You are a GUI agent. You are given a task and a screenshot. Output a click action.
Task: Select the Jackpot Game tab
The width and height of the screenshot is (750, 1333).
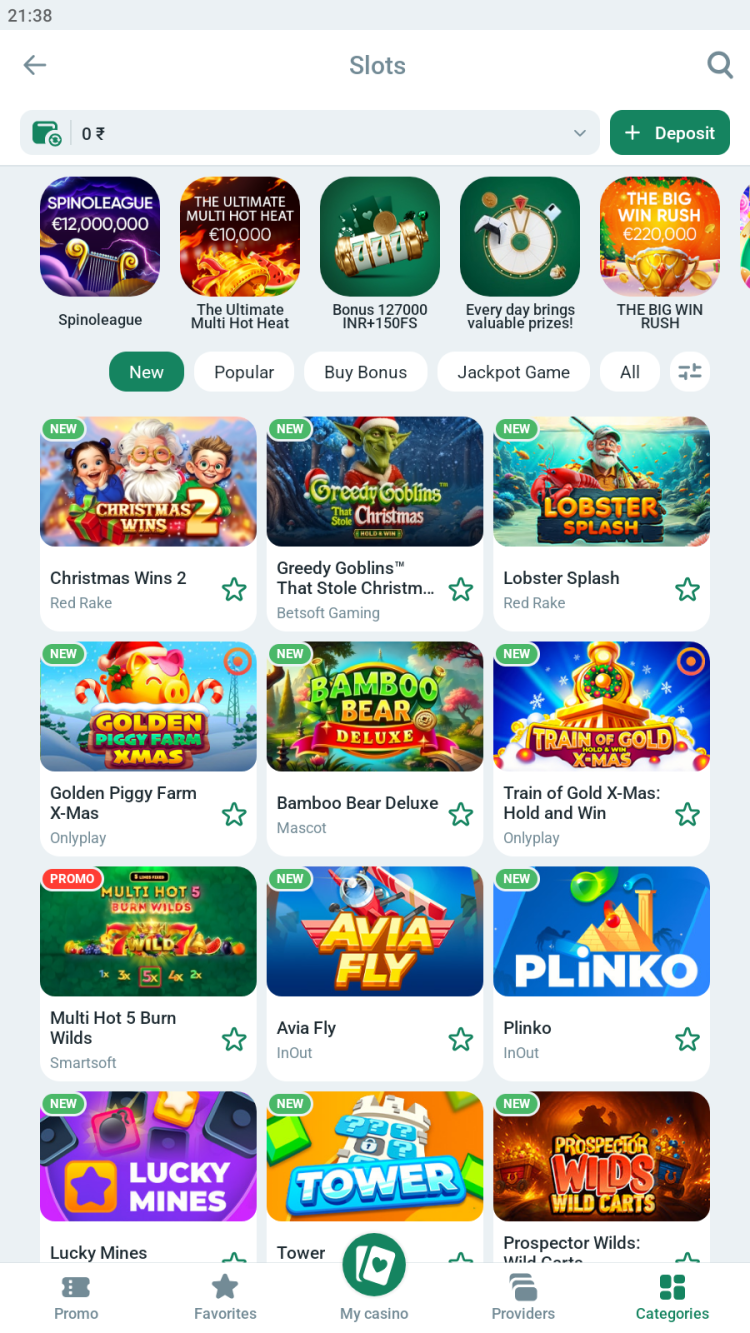tap(513, 372)
